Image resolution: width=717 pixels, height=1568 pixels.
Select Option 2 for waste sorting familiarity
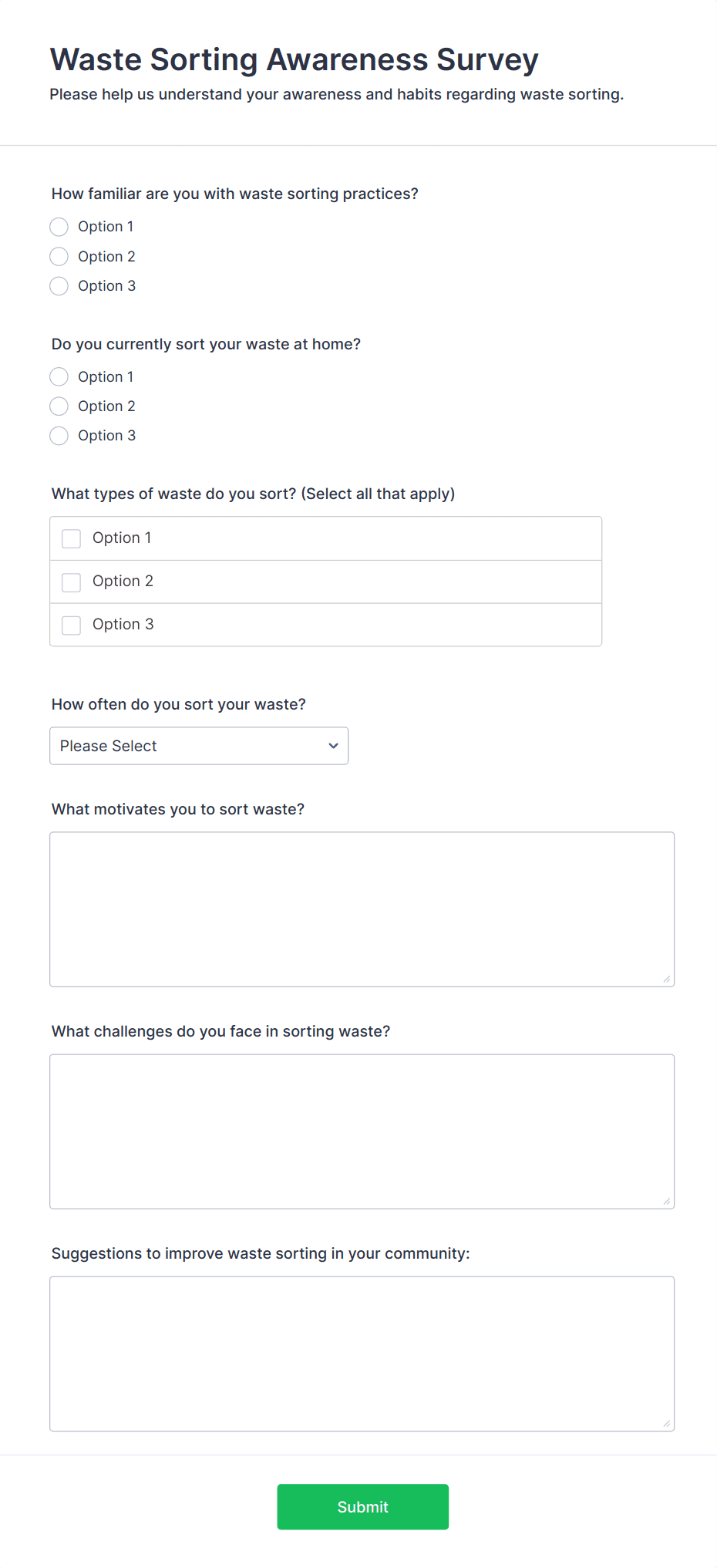59,256
